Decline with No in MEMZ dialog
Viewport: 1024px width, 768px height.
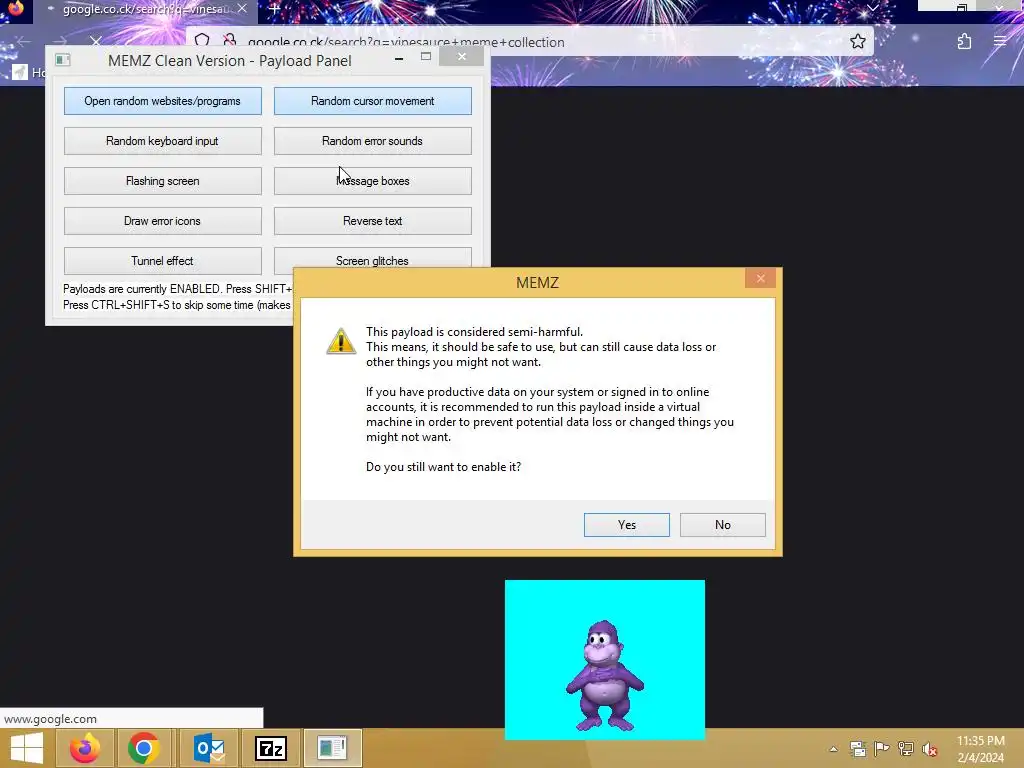722,525
